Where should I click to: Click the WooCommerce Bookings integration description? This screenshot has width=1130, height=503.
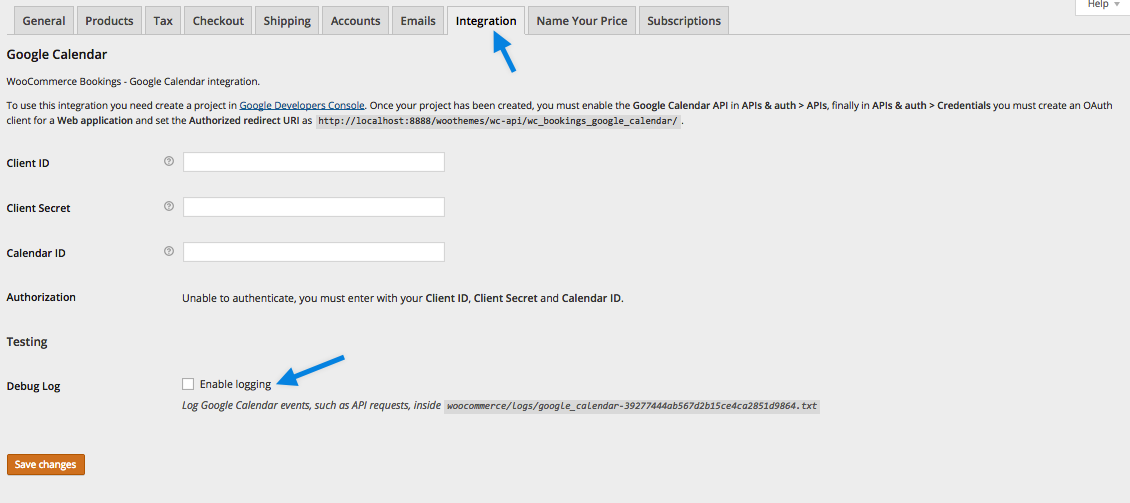[133, 81]
